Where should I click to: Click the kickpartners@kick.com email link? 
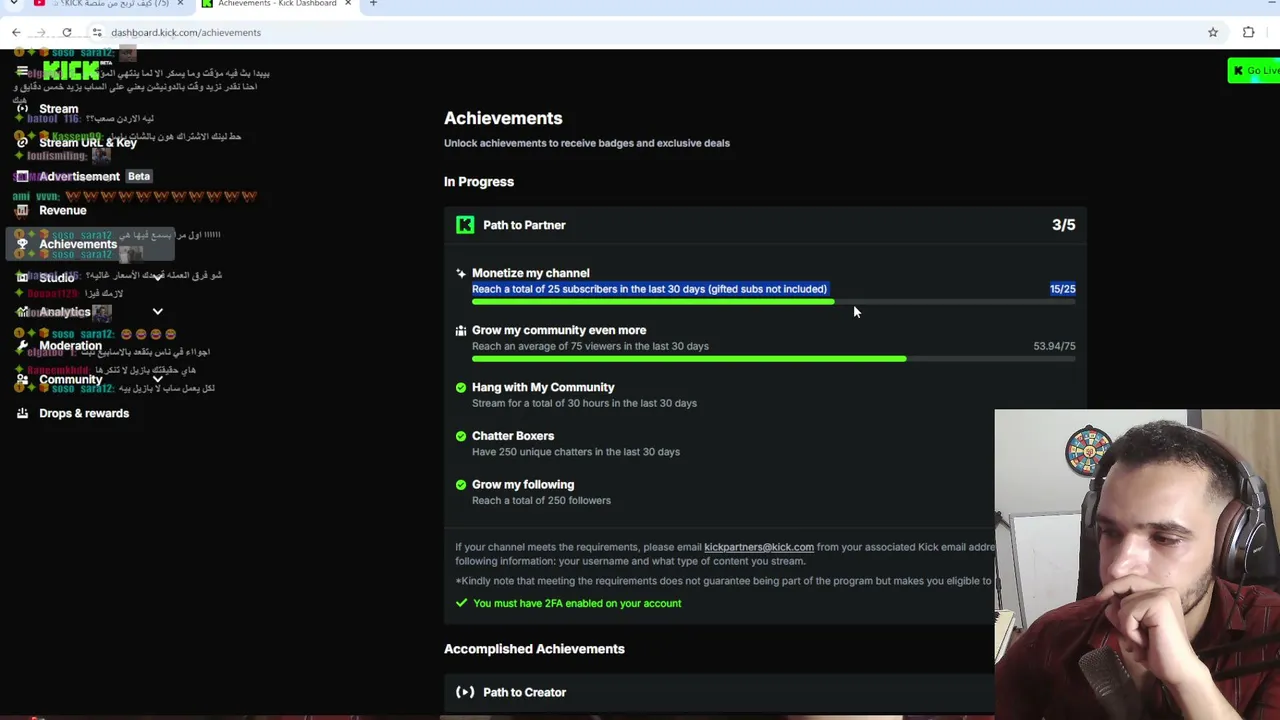click(759, 547)
